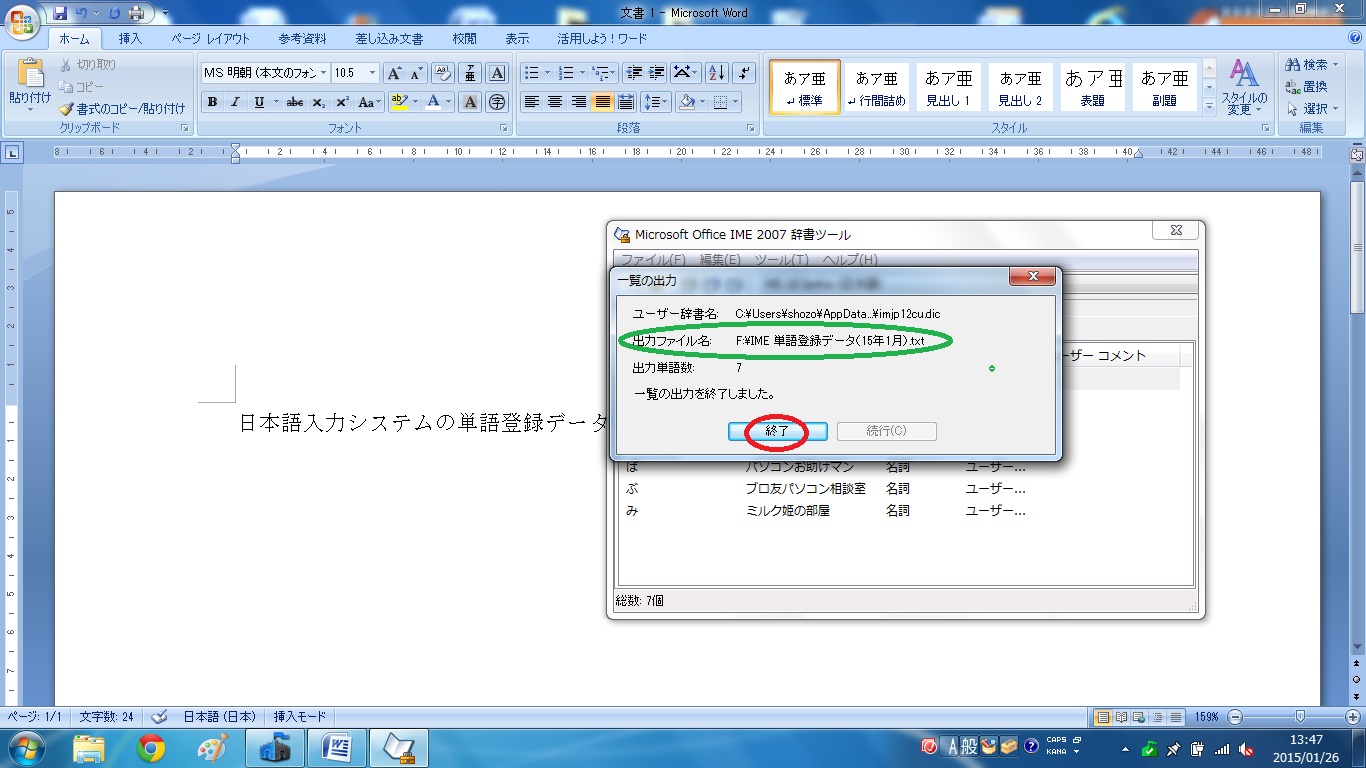Click the Align Right icon
Image resolution: width=1366 pixels, height=768 pixels.
click(579, 102)
